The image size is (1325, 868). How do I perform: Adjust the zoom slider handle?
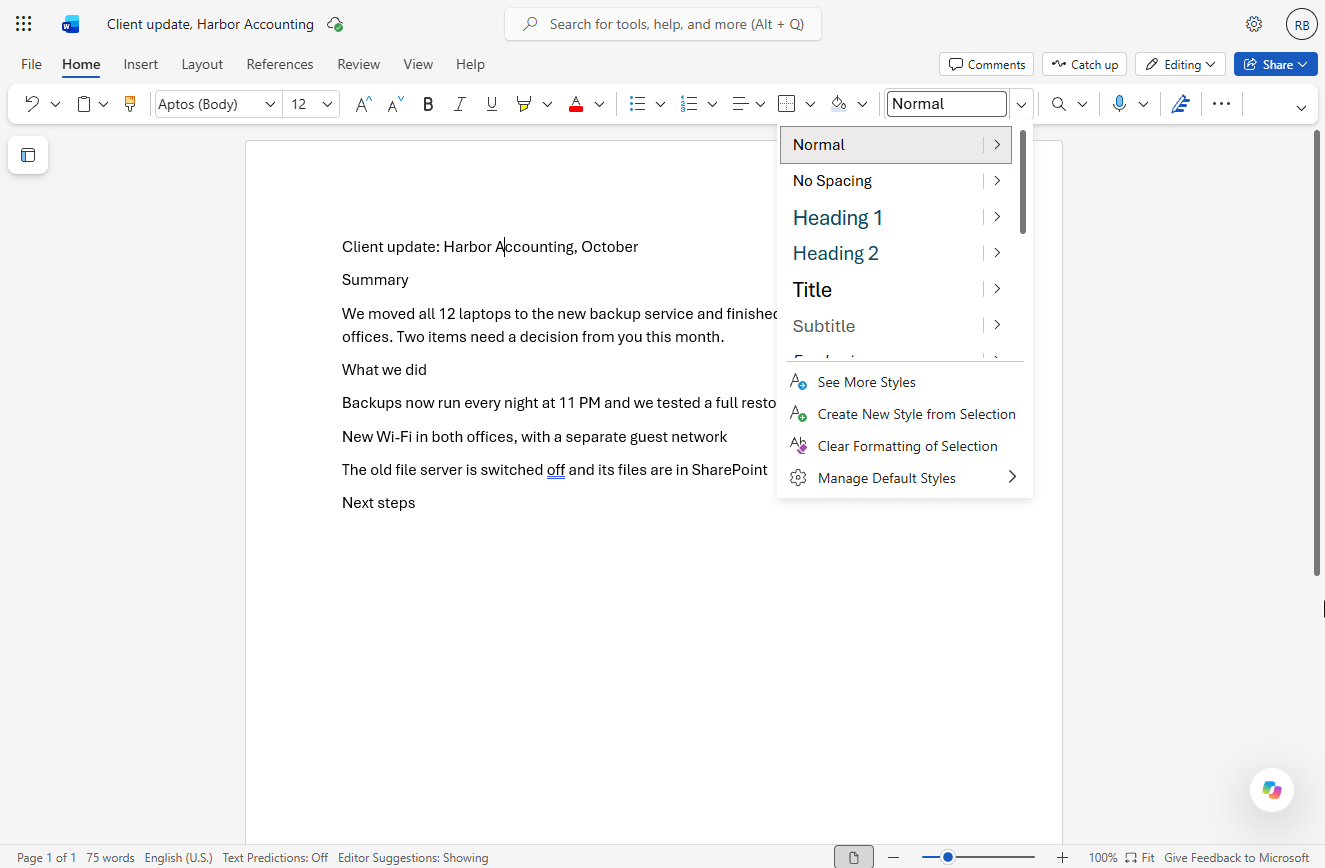coord(948,857)
